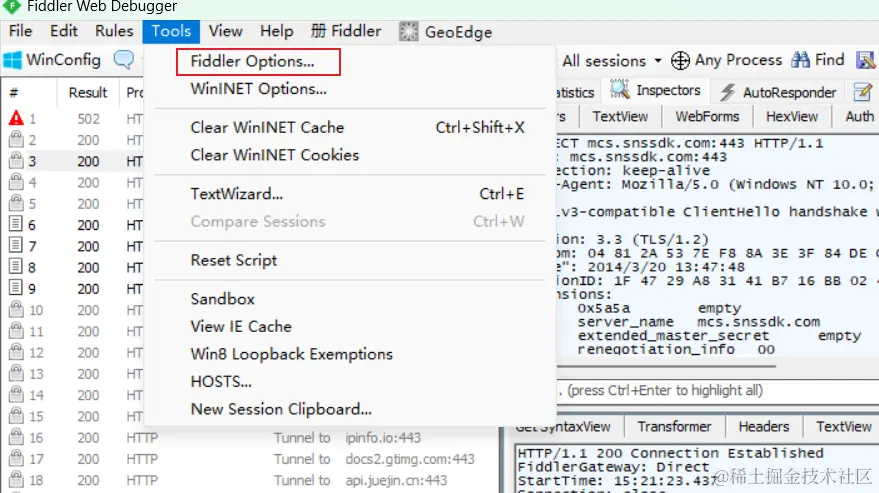Select the Auth tab

point(859,117)
